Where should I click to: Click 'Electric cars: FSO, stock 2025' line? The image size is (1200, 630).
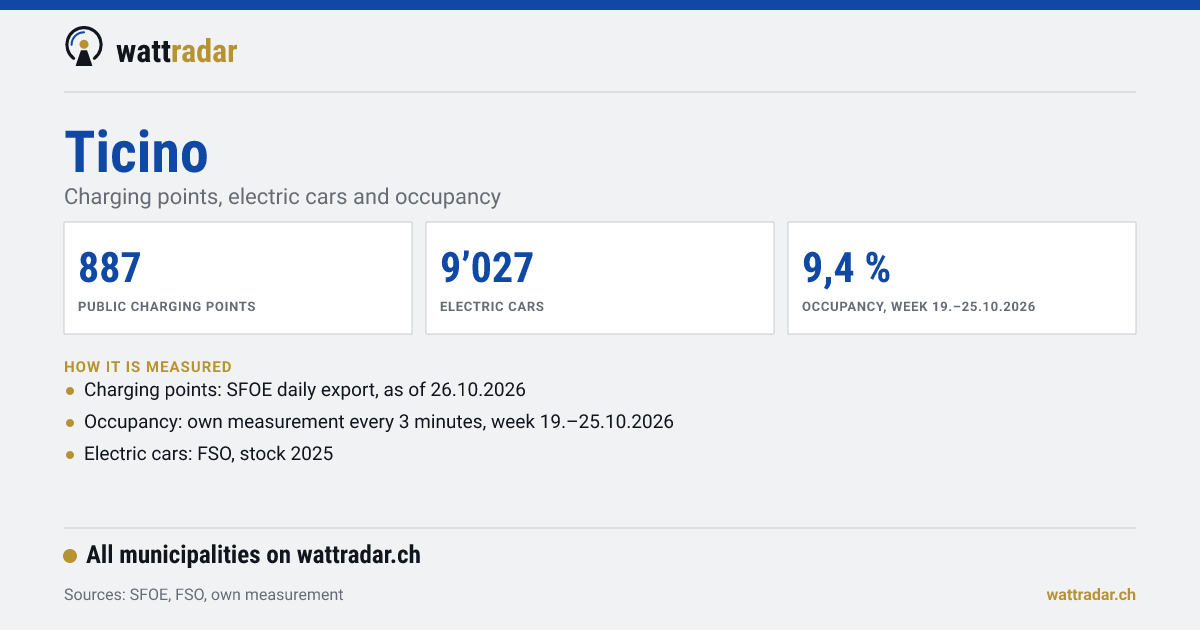coord(208,454)
